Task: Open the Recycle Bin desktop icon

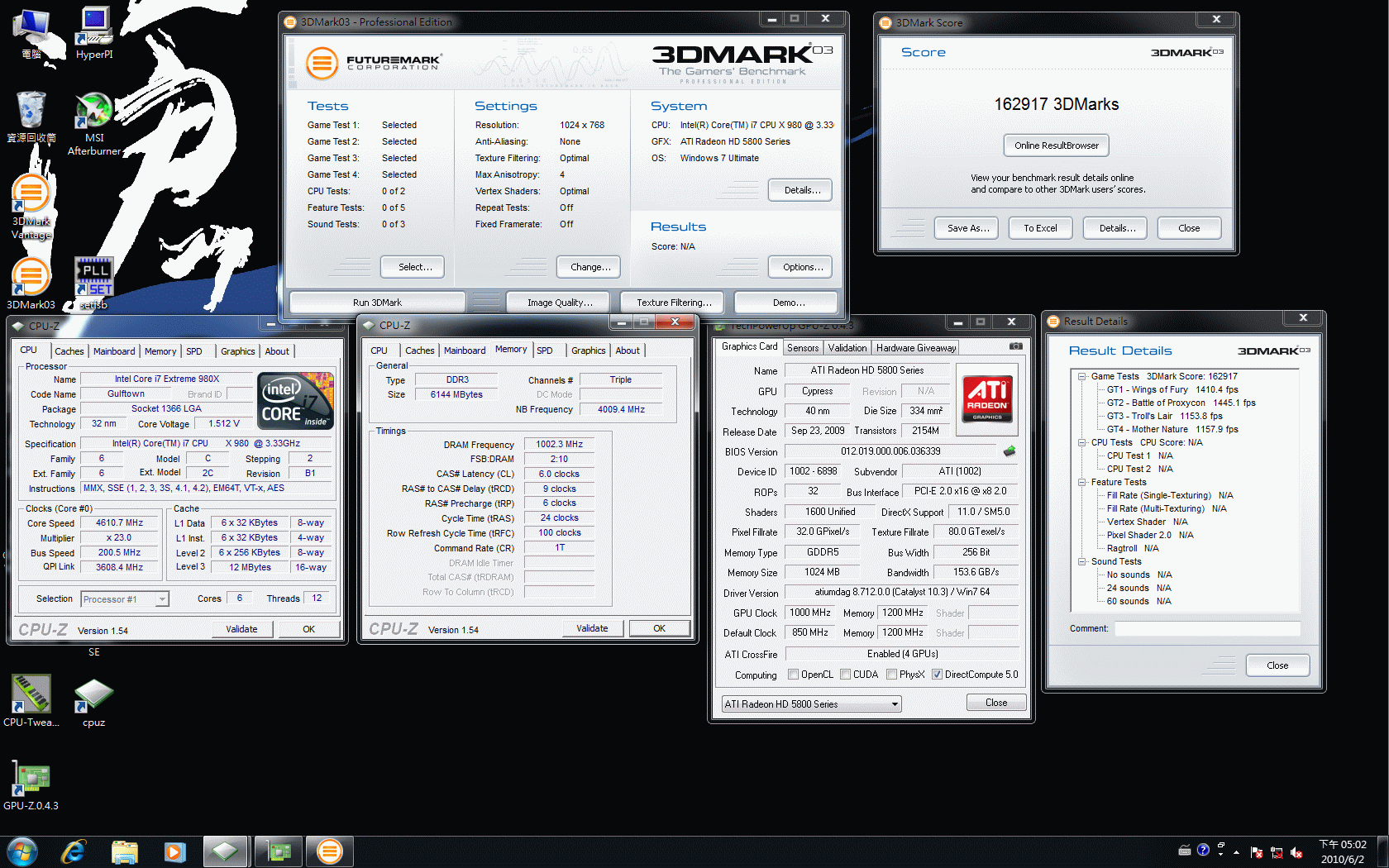Action: point(31,117)
